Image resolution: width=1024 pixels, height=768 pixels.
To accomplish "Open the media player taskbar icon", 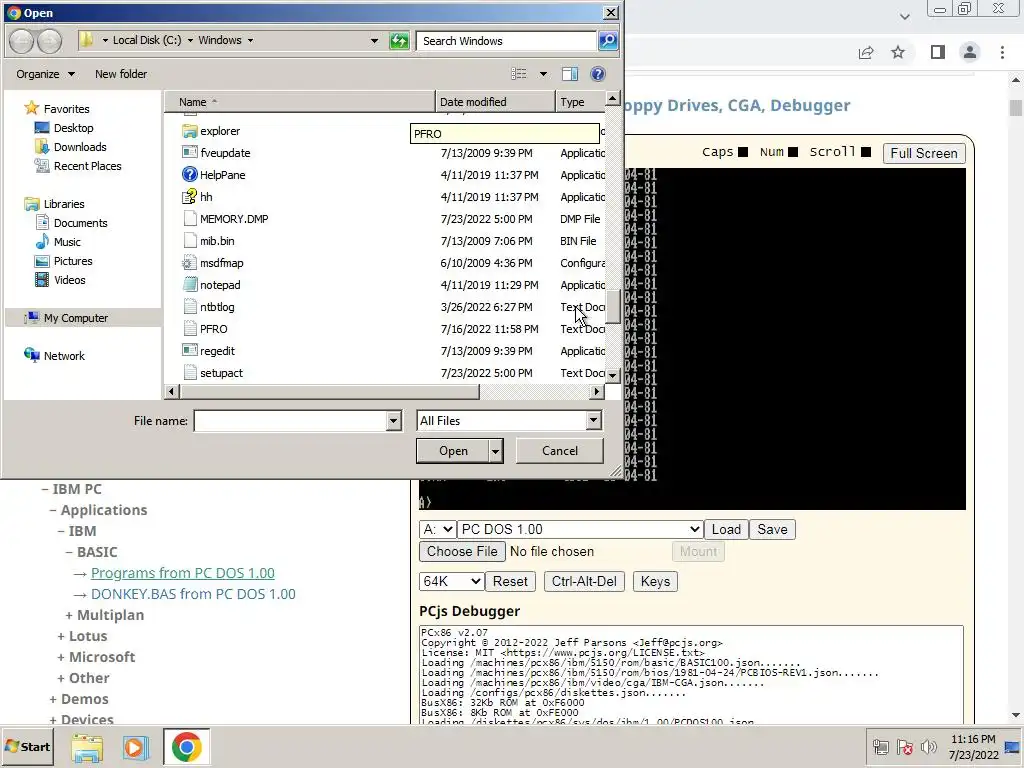I will 135,747.
